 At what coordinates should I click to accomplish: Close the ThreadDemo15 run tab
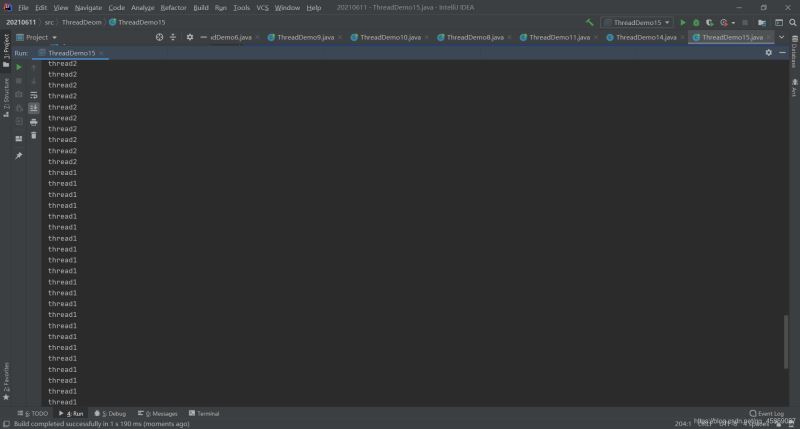[x=101, y=53]
